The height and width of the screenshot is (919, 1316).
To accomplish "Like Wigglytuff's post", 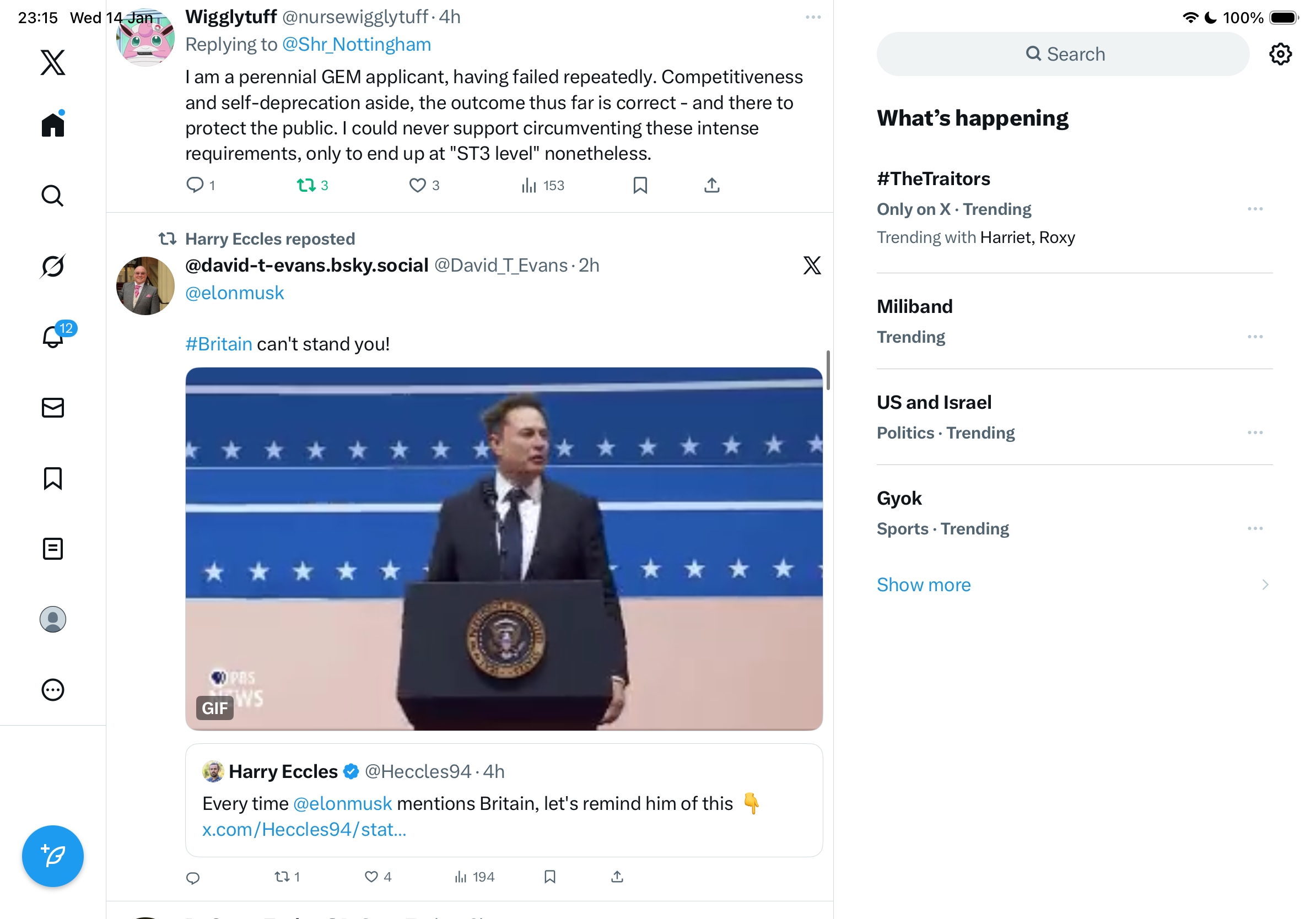I will [x=417, y=185].
